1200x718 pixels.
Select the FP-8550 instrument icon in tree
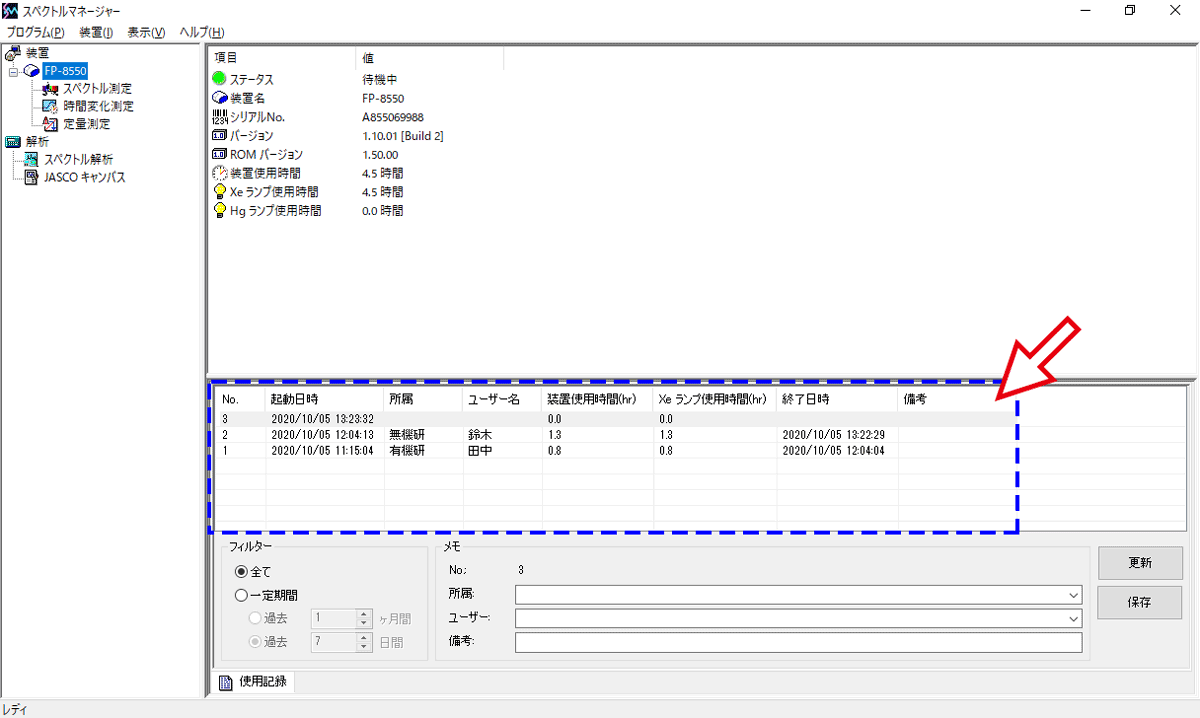pos(32,71)
